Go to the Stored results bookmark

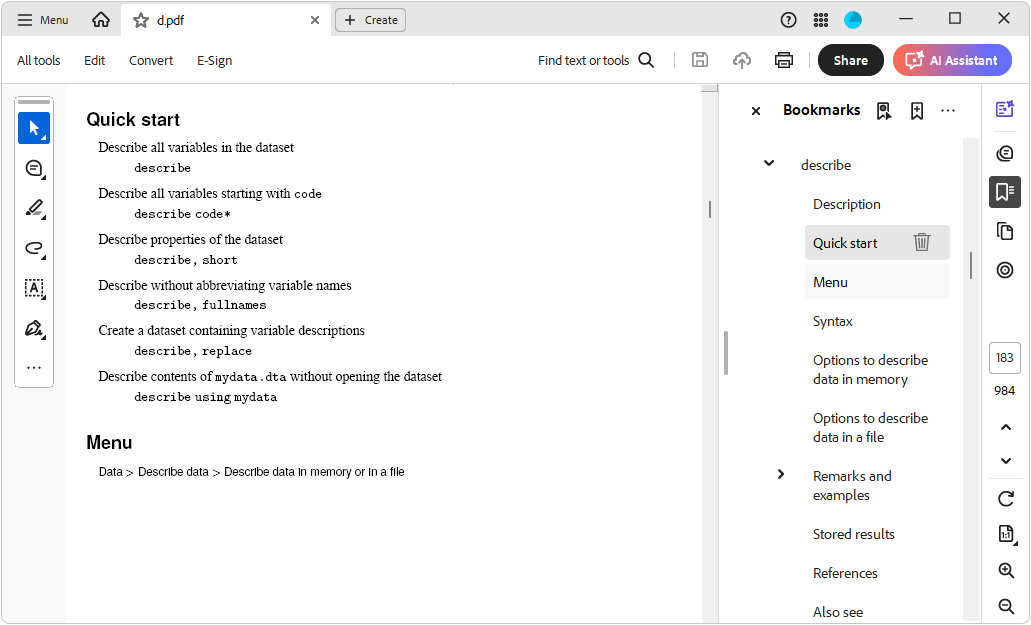click(x=853, y=534)
